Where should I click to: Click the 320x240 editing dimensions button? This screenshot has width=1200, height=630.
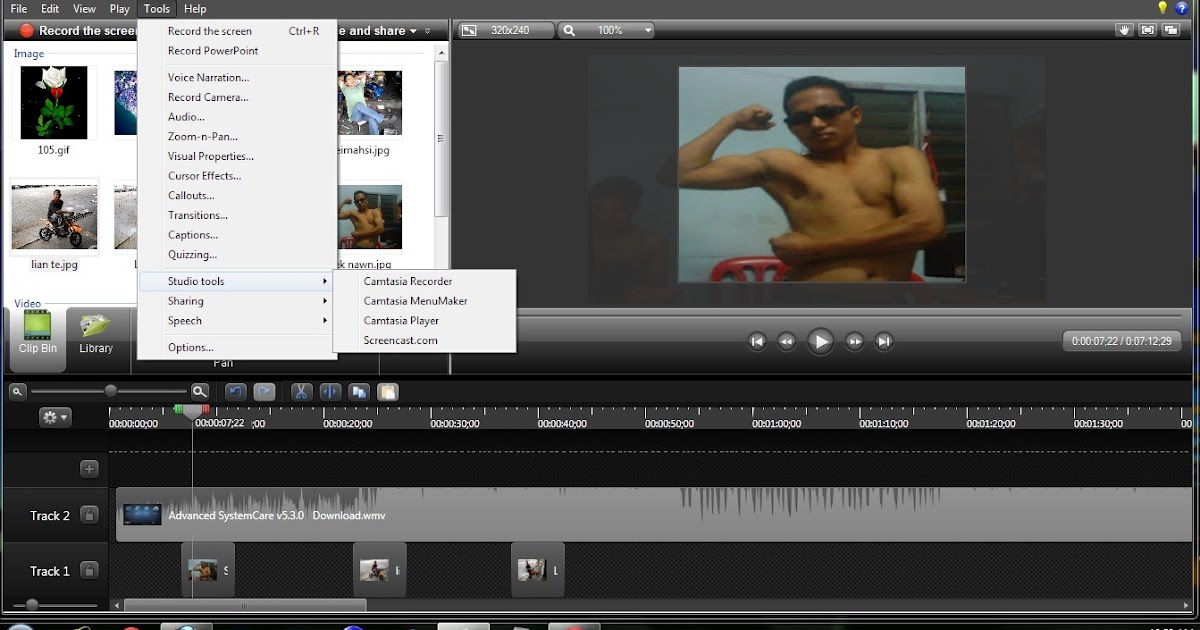505,31
